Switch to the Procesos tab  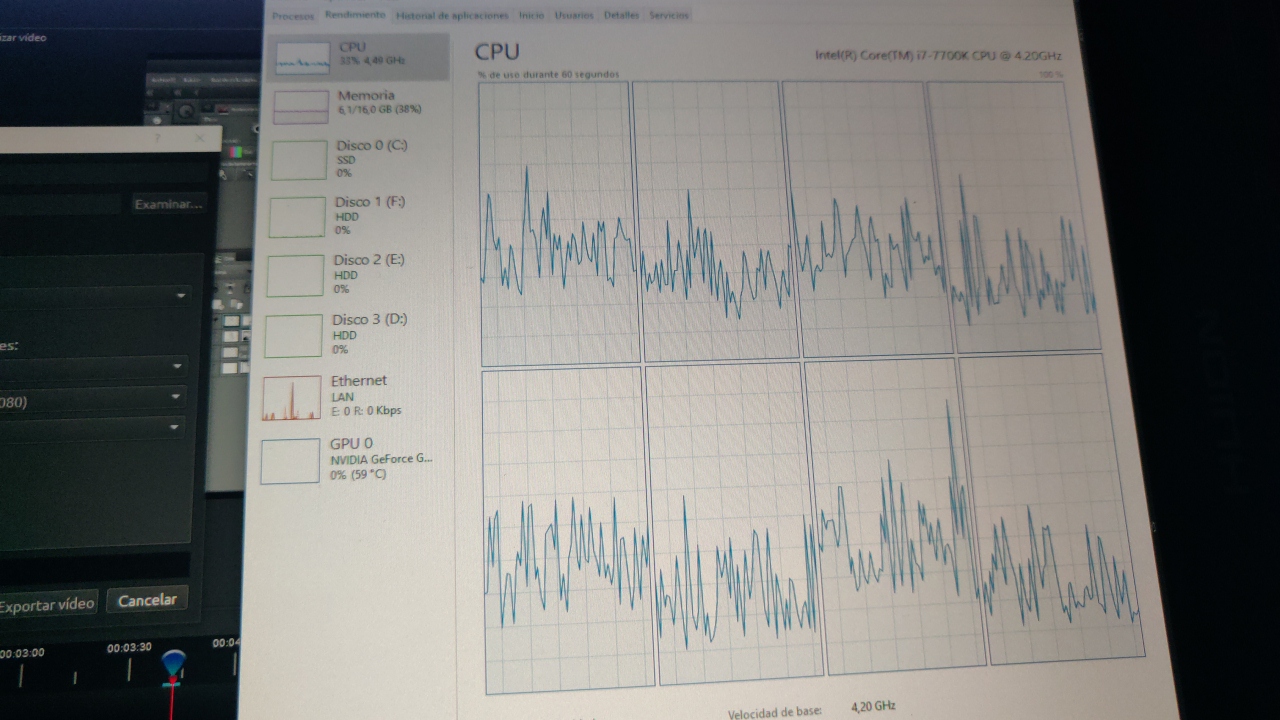coord(293,16)
